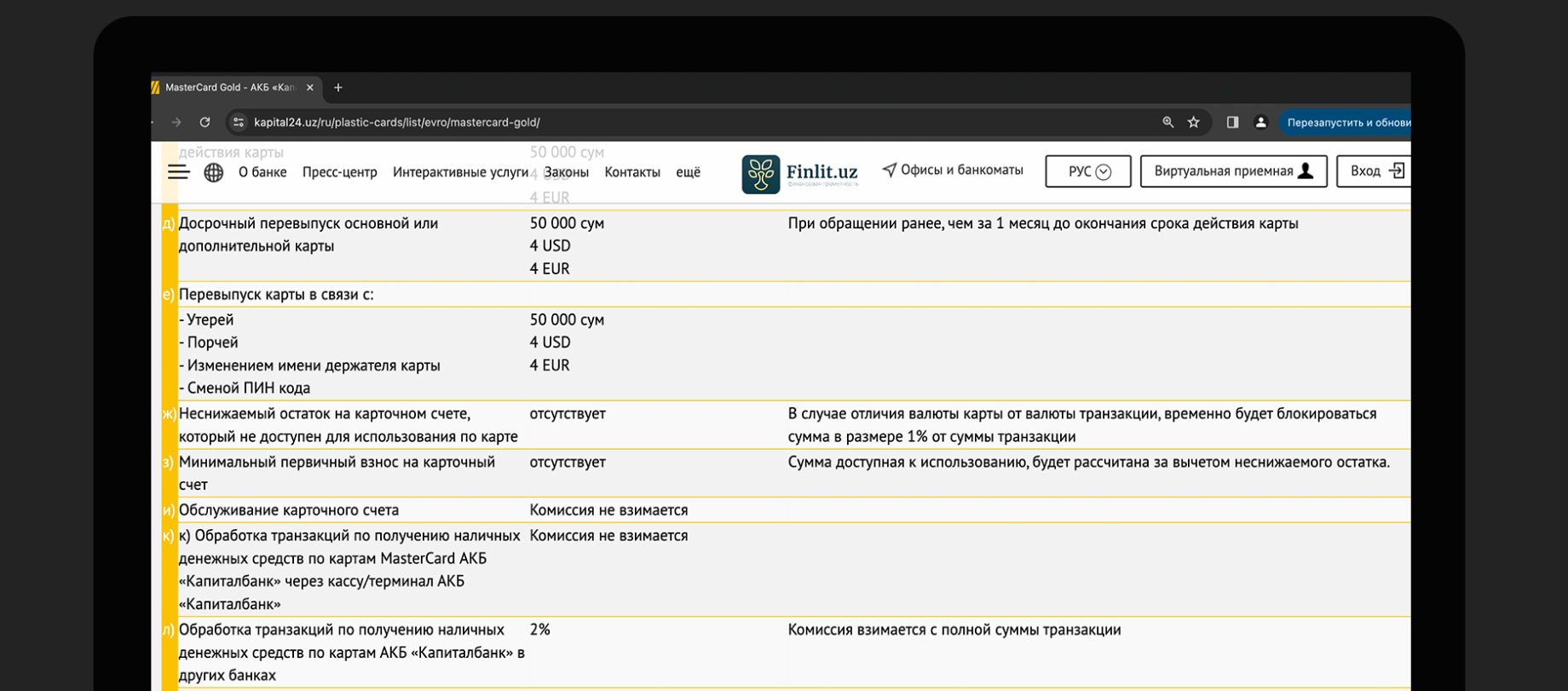Select text Перевыпуск карты в связи с:
Image resolution: width=1568 pixels, height=691 pixels.
pyautogui.click(x=276, y=295)
